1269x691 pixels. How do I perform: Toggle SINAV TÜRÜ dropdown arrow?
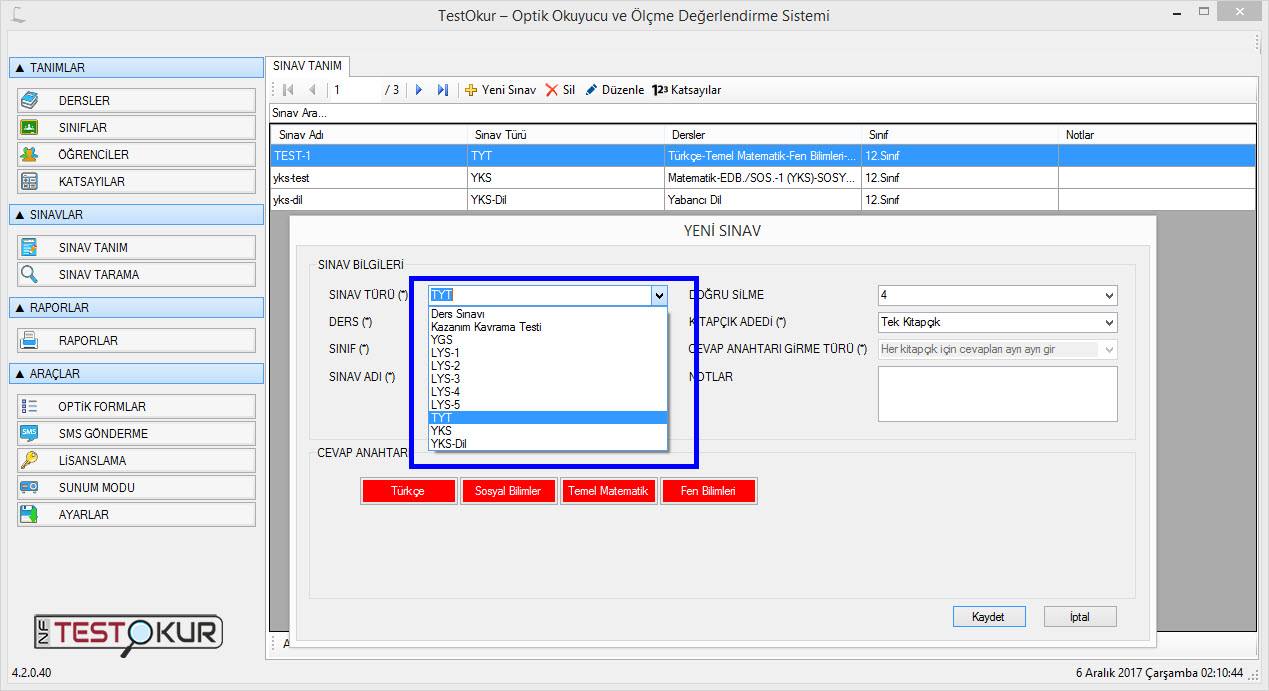pos(658,296)
